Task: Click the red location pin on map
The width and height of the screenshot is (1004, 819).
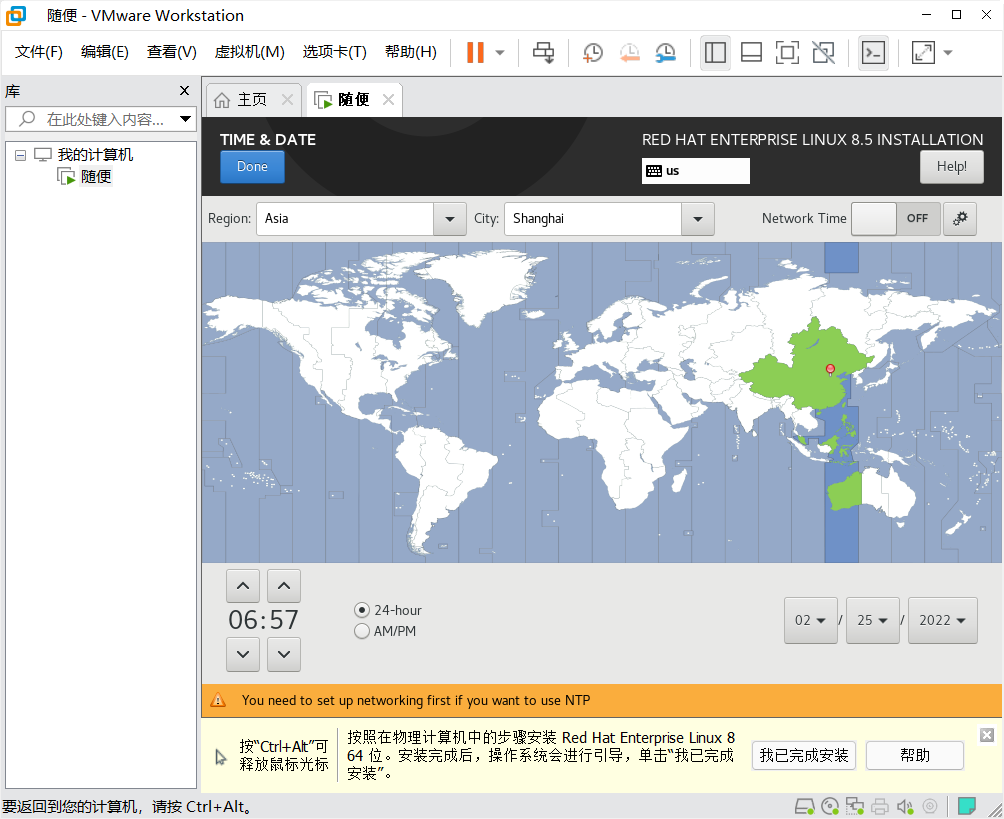Action: pos(830,369)
